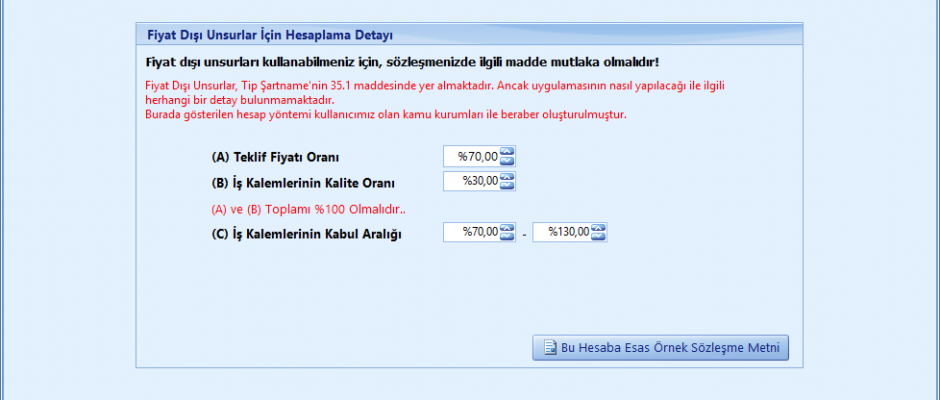Viewport: 940px width, 400px height.
Task: Click the Kalite Oranı %30,00 field
Action: pos(472,181)
